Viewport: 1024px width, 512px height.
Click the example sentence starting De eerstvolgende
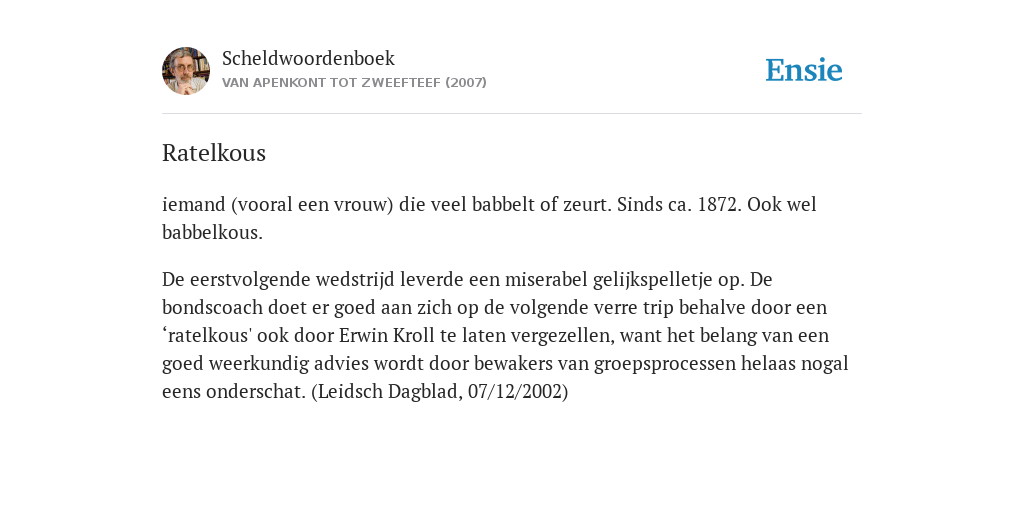505,336
